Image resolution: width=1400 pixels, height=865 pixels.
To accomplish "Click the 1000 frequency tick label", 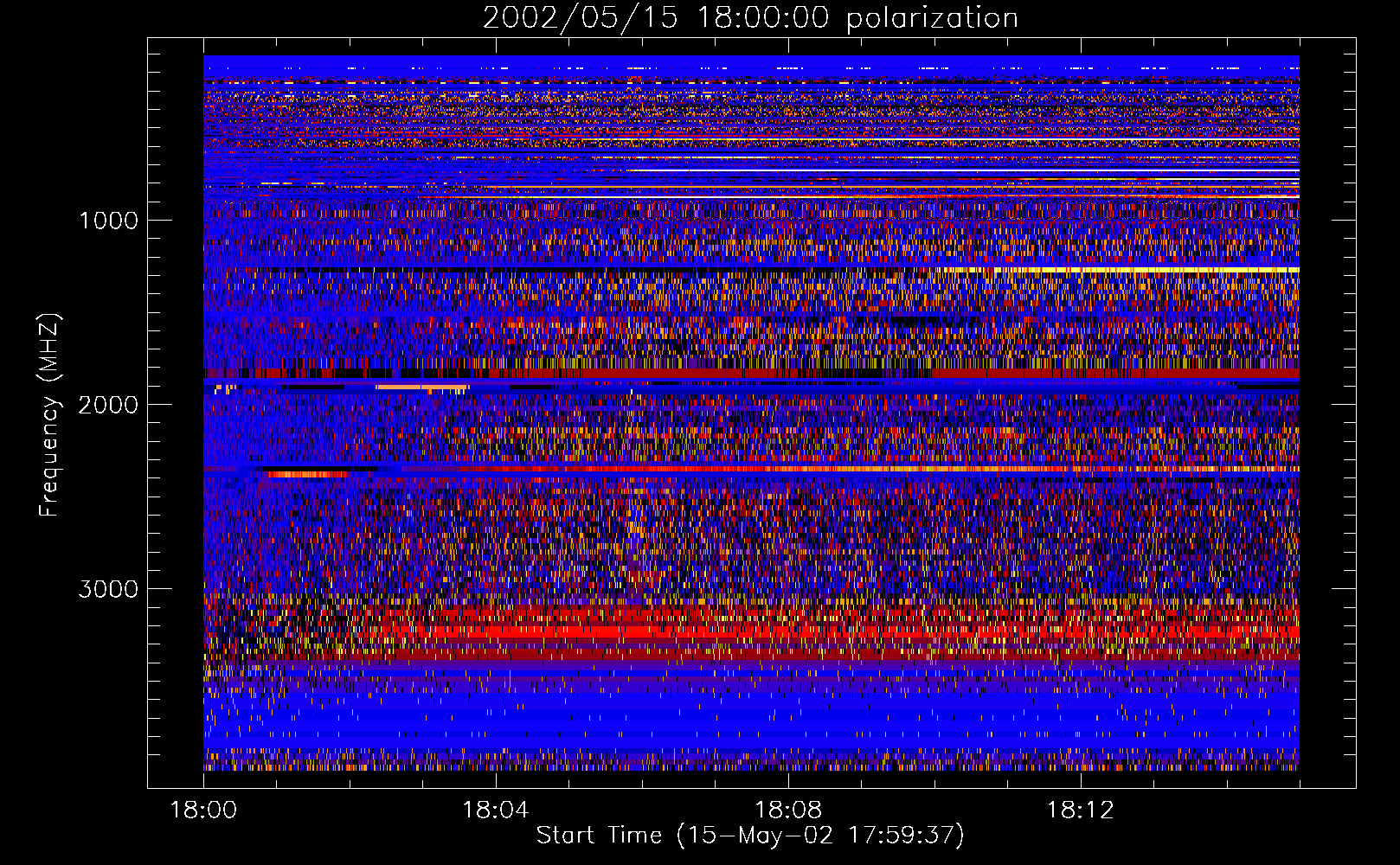I will (x=108, y=221).
